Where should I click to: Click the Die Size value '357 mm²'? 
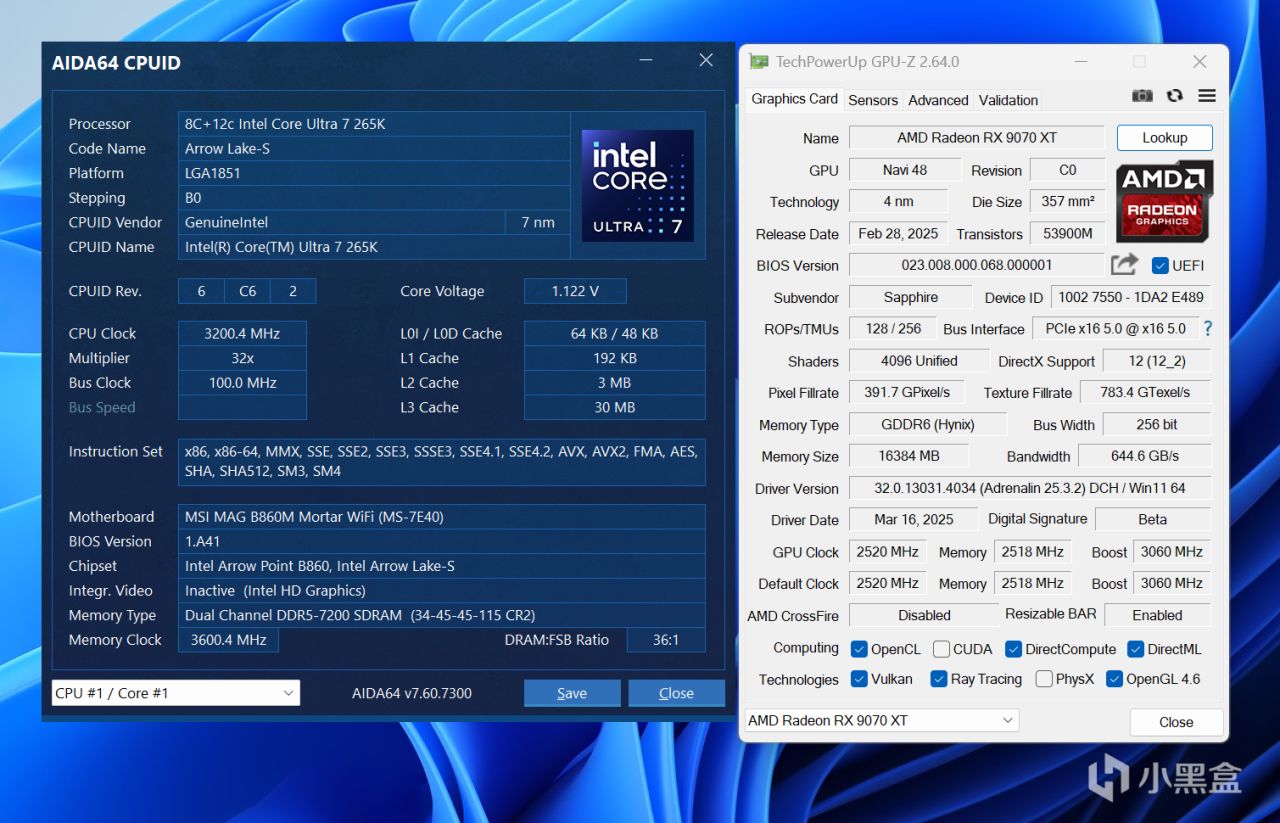click(1067, 201)
